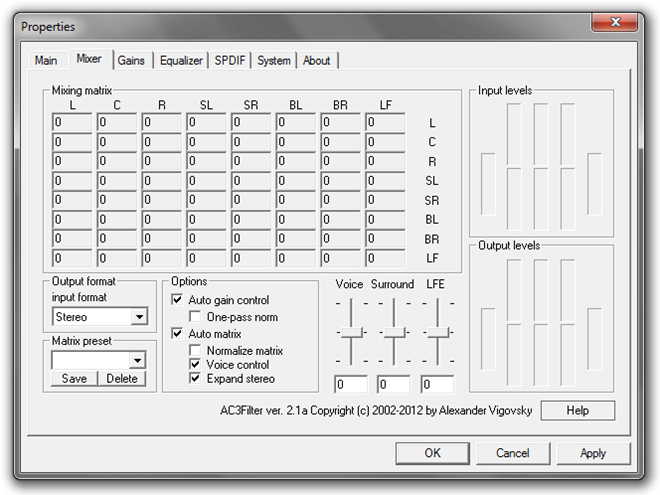
Task: Click the Surround value input field
Action: pos(394,384)
